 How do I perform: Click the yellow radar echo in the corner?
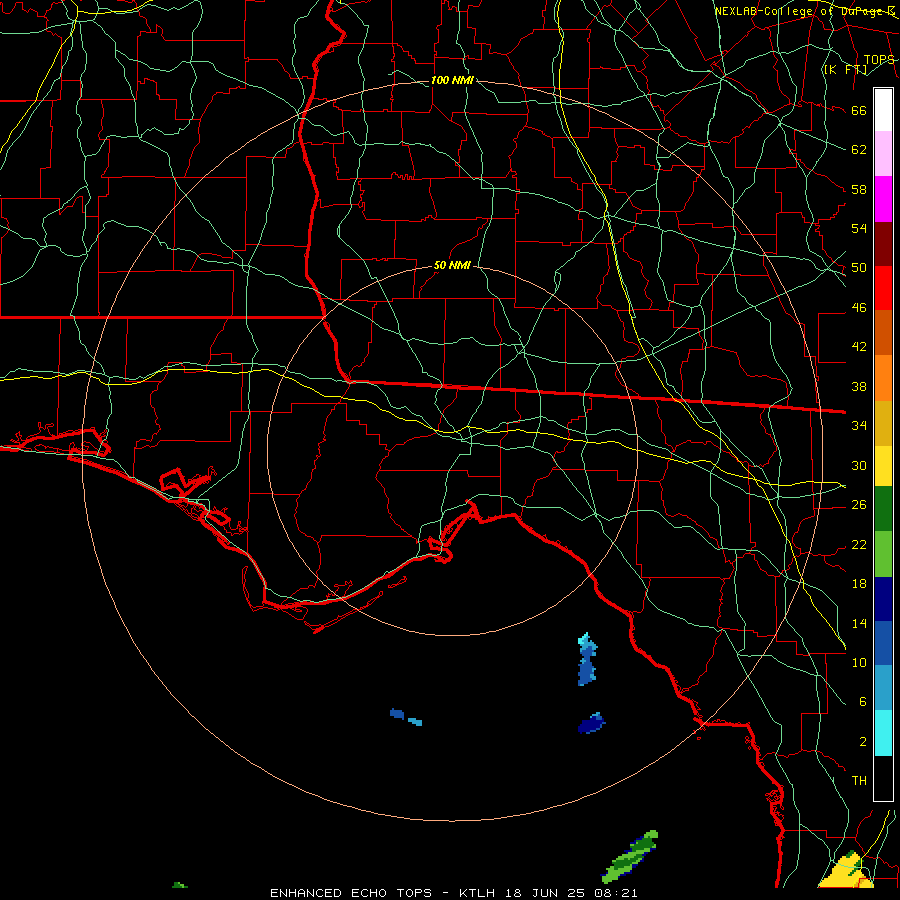coord(845,870)
